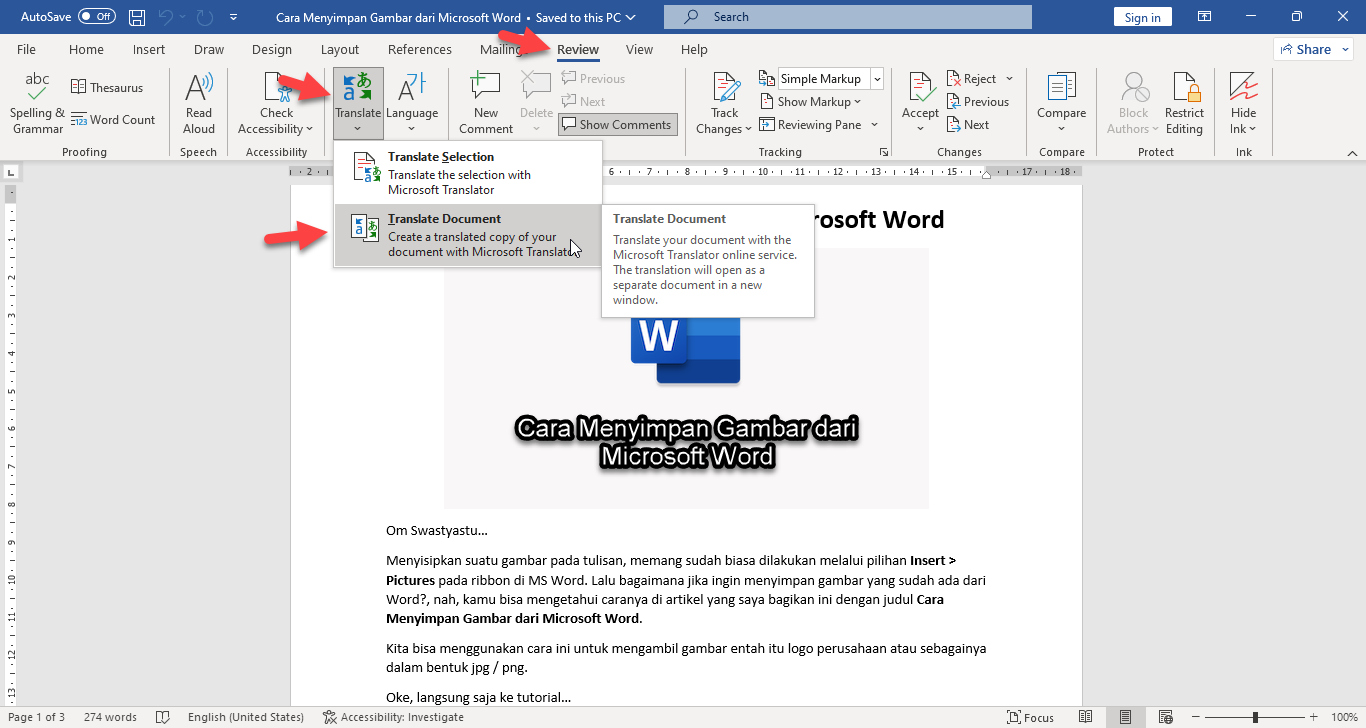
Task: Expand Reviewing Pane dropdown arrow
Action: (874, 124)
